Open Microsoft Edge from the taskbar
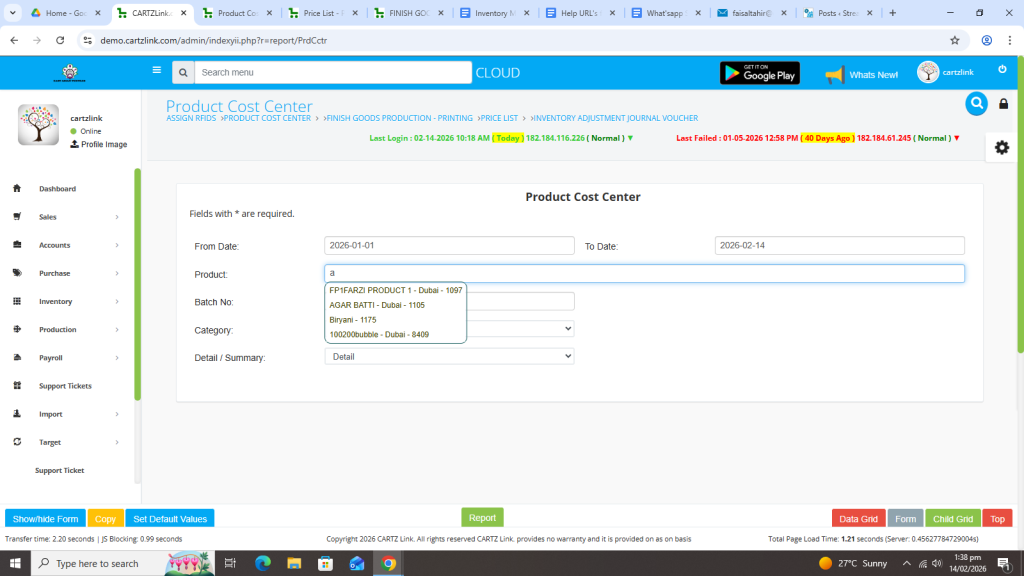This screenshot has width=1024, height=576. coord(263,564)
